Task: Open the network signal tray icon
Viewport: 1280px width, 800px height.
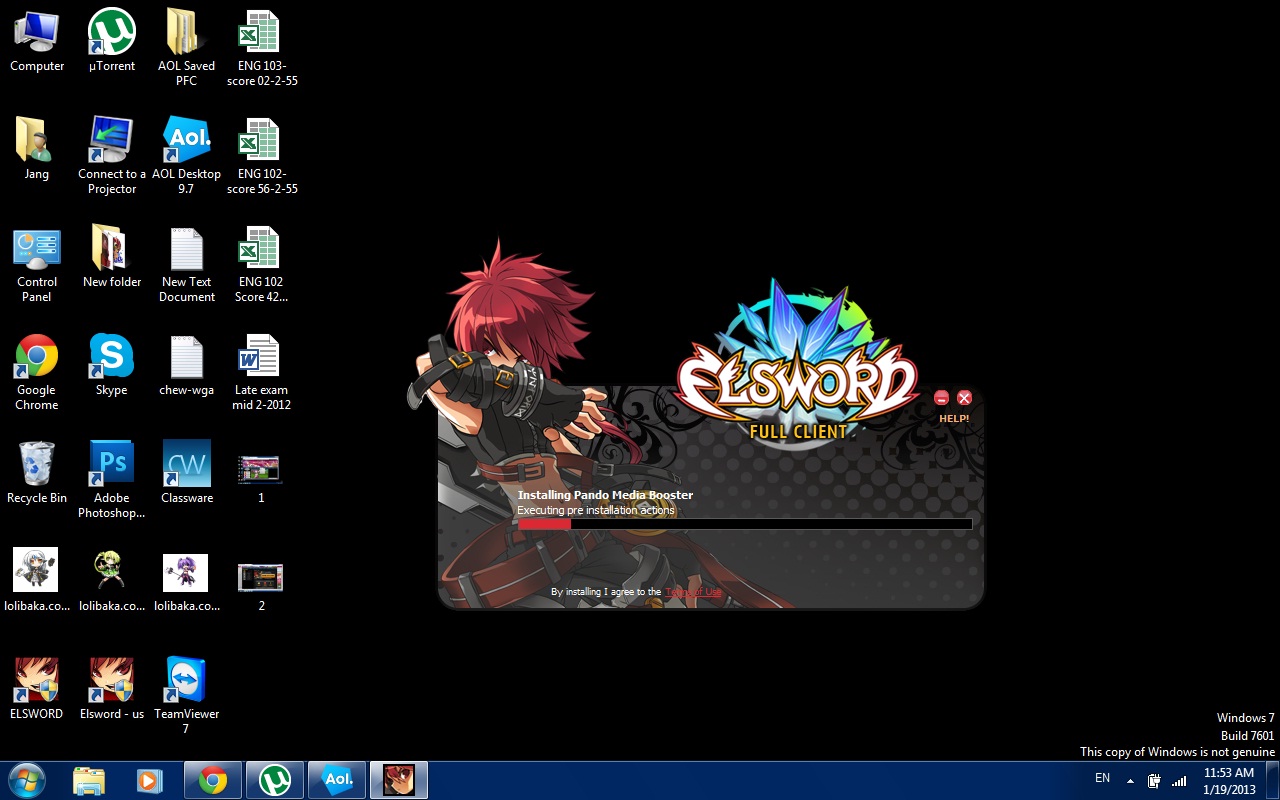Action: point(1179,781)
